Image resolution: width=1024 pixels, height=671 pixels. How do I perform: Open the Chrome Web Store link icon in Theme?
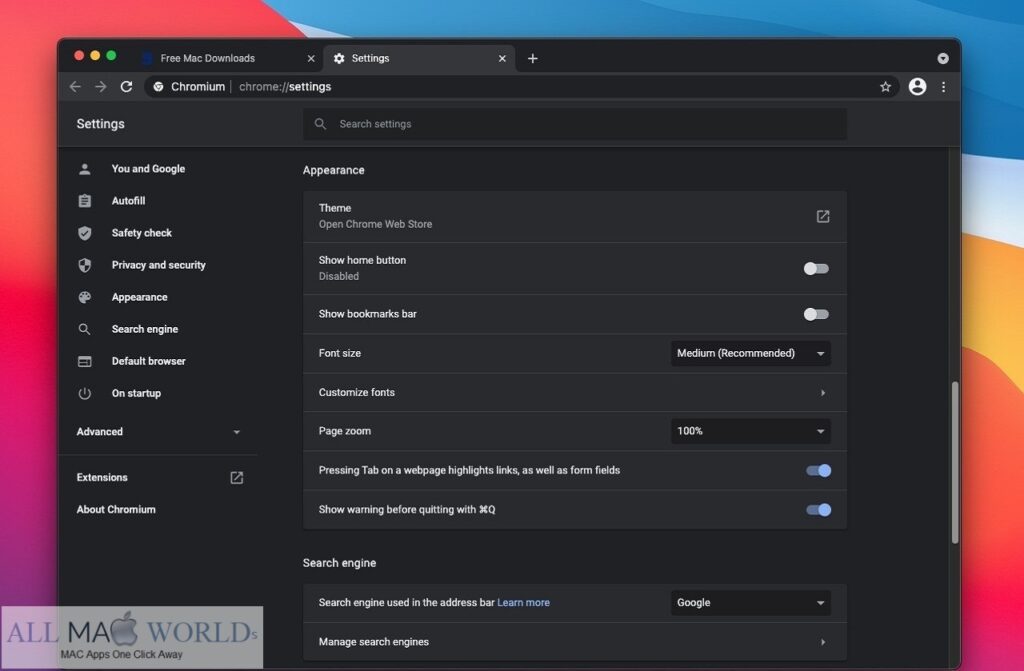822,216
